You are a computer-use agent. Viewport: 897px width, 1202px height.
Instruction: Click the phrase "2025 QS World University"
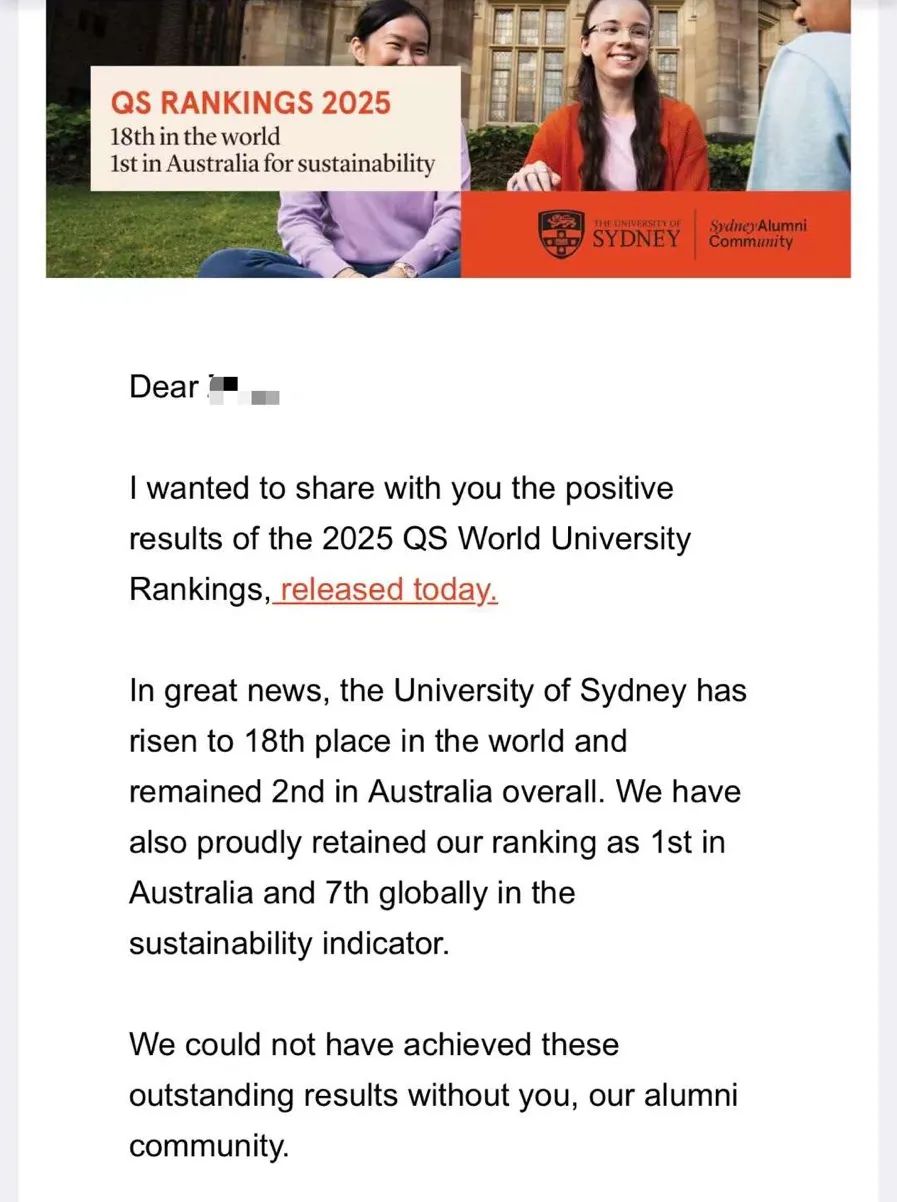507,539
